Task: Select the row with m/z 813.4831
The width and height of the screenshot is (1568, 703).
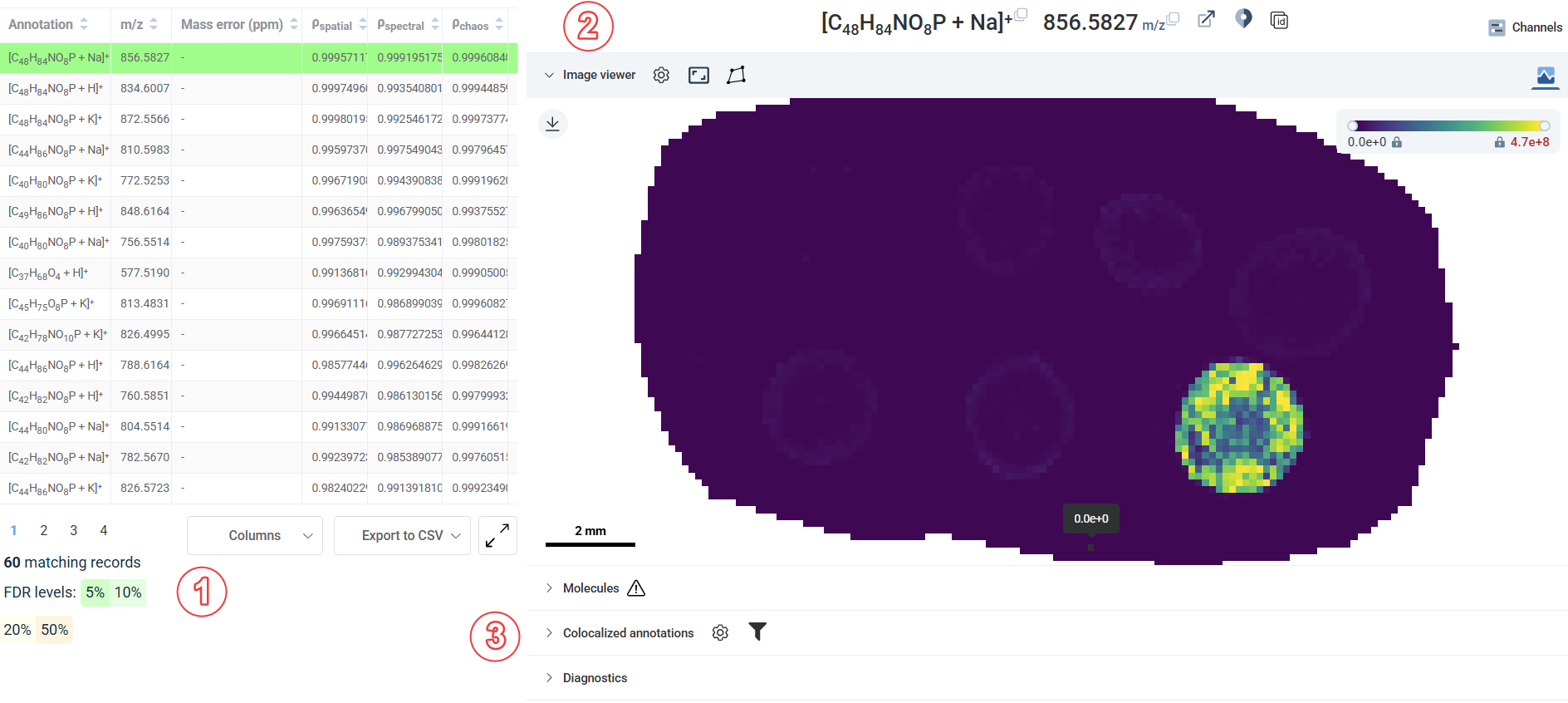Action: point(258,303)
